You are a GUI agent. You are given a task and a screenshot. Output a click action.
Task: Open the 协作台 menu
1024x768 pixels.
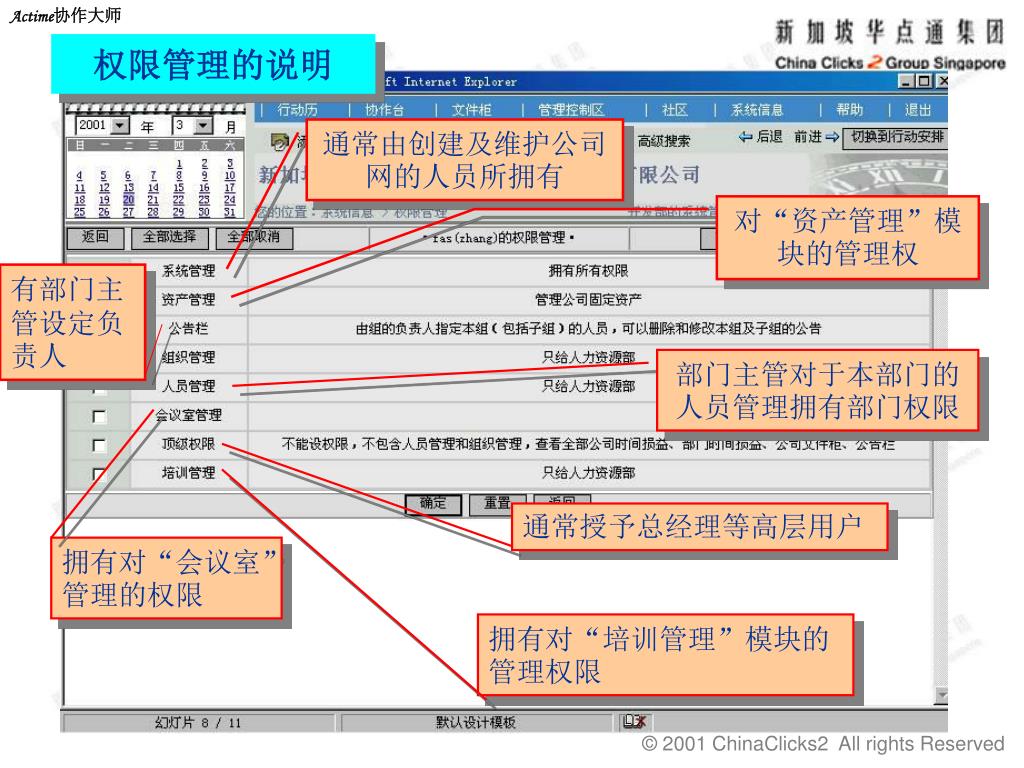point(384,110)
